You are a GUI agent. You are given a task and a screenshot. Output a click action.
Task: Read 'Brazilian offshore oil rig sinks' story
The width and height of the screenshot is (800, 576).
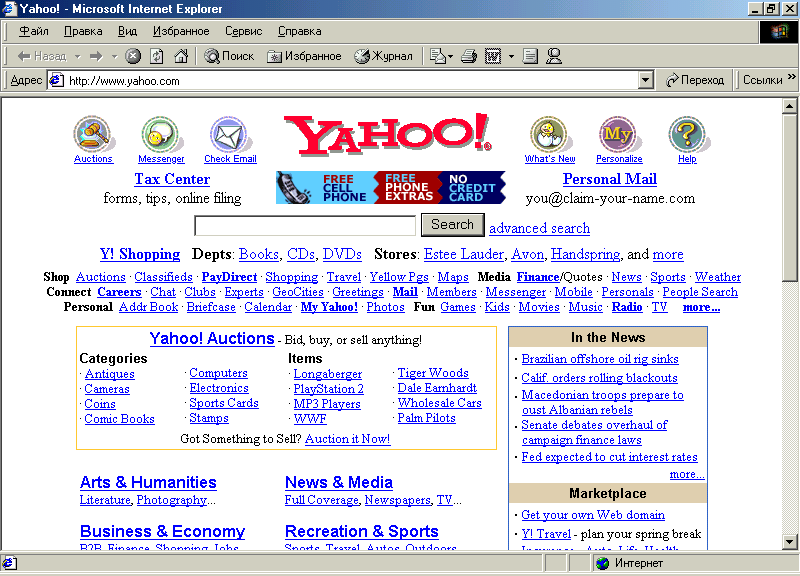(600, 359)
